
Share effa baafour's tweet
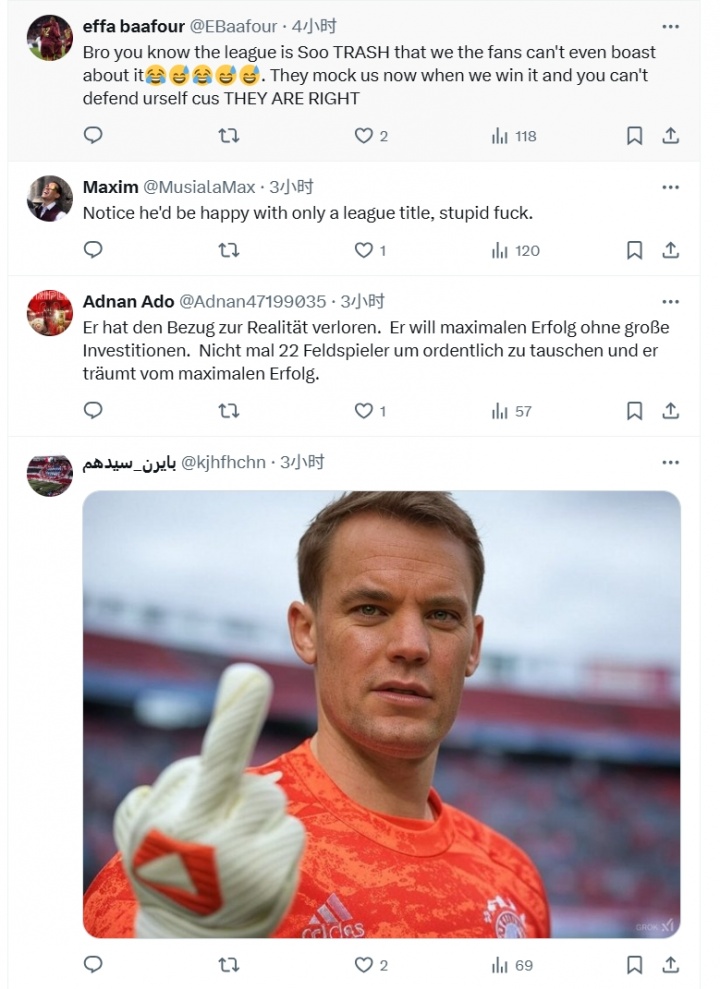click(671, 136)
